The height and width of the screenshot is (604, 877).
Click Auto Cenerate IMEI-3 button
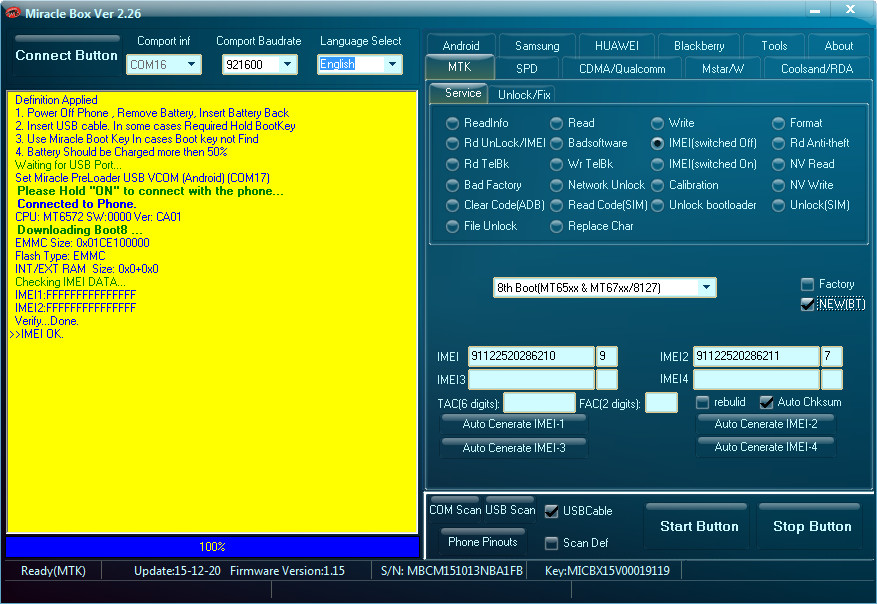coord(513,447)
